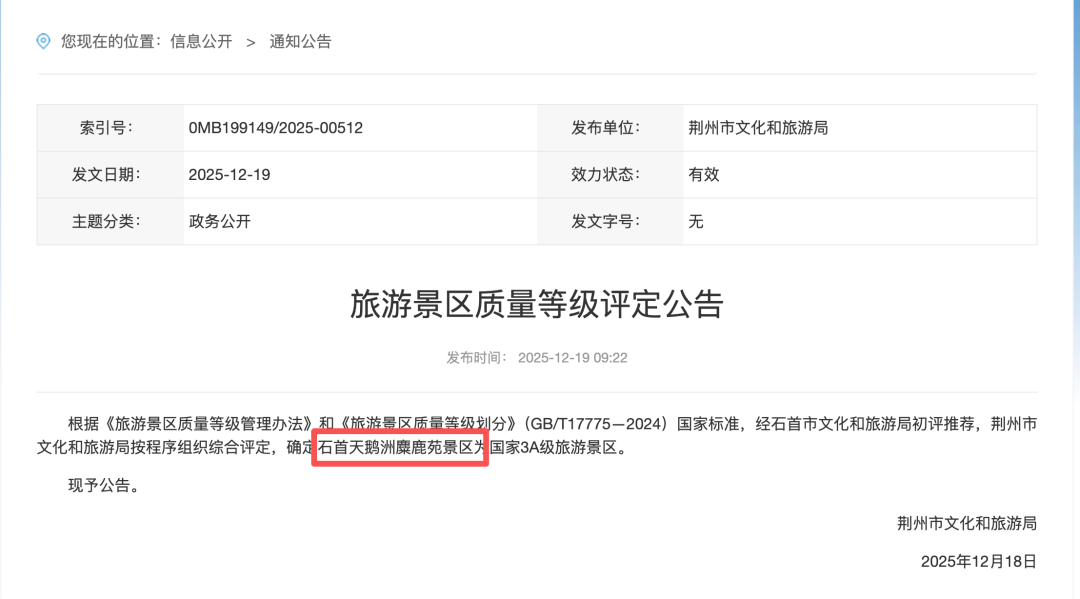This screenshot has height=599, width=1080.
Task: Click the headline 旅游景区质量等级评定公告
Action: click(537, 304)
